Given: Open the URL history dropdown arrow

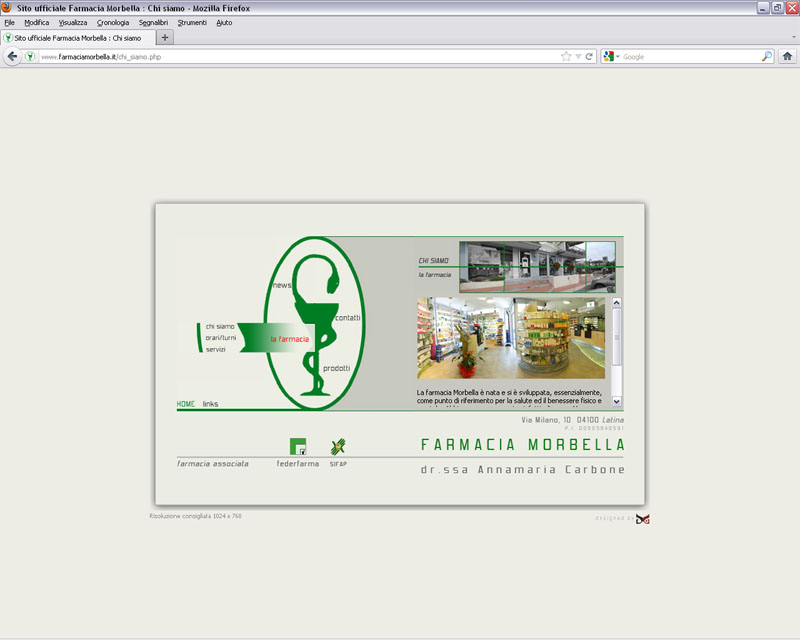Looking at the screenshot, I should [x=578, y=57].
